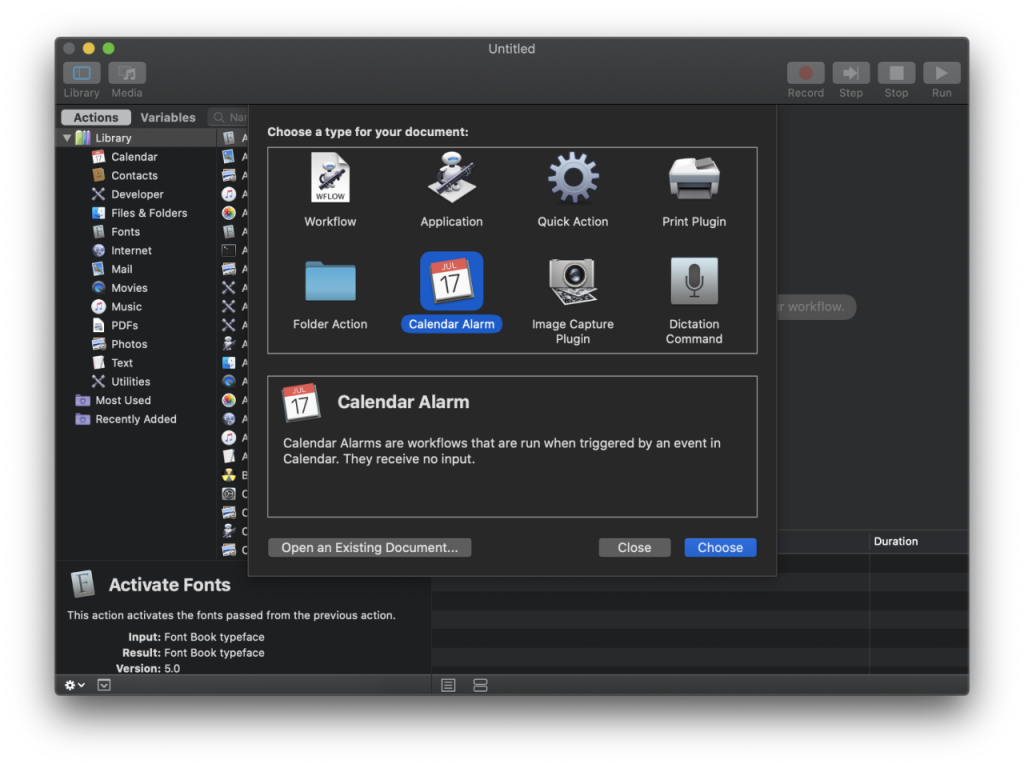Open the Most Used smart folder
Screen dimensions: 1024x768
coord(123,400)
